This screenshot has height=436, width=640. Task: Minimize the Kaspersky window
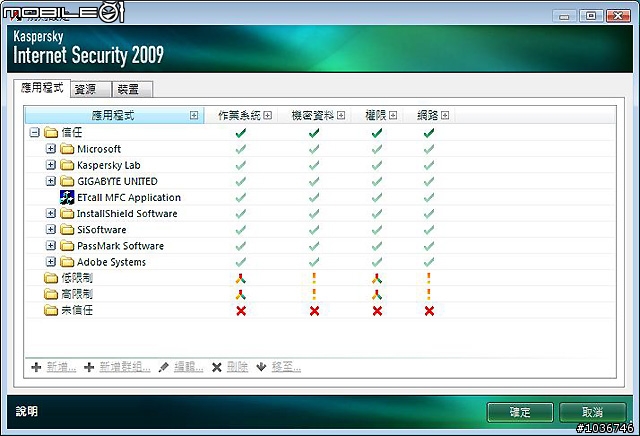564,16
